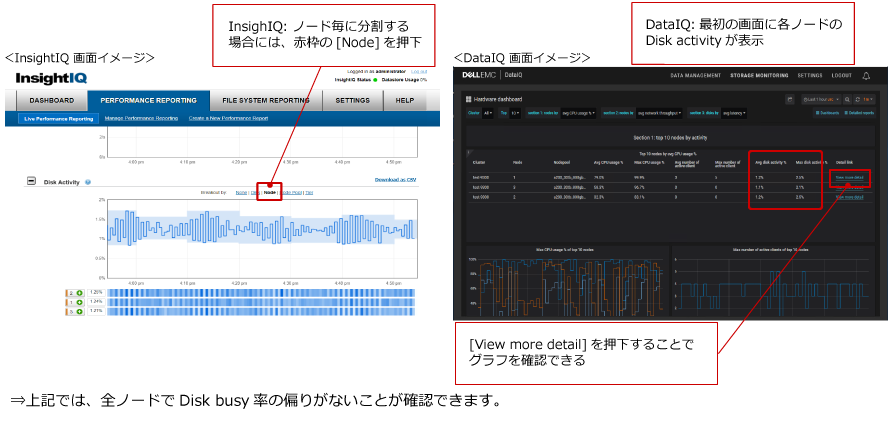895x424 pixels.
Task: Click Create a New Performance Report link
Action: (228, 118)
